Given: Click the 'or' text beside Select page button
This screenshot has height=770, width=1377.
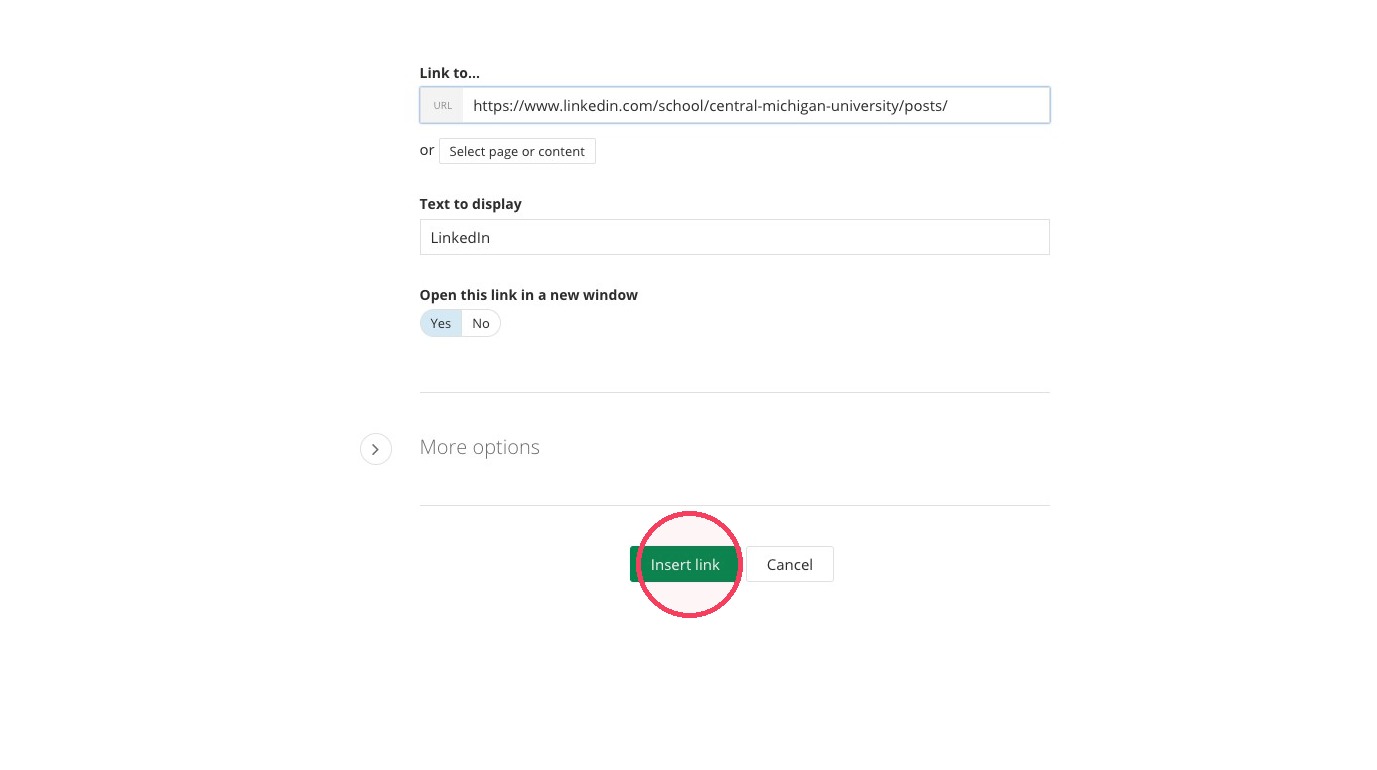Looking at the screenshot, I should [x=427, y=151].
